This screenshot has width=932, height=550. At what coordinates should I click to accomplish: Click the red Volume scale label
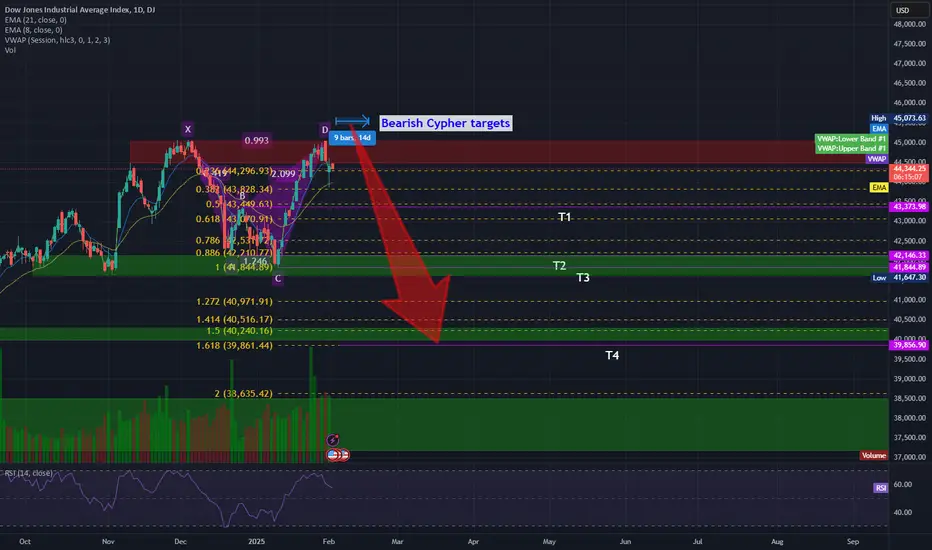(x=874, y=455)
